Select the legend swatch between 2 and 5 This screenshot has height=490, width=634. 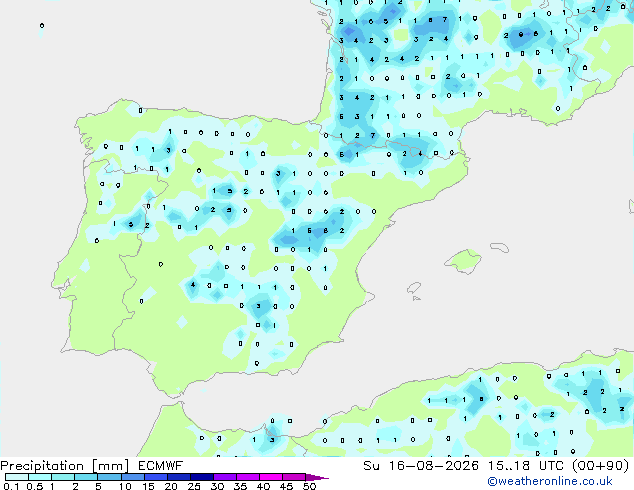pos(86,477)
